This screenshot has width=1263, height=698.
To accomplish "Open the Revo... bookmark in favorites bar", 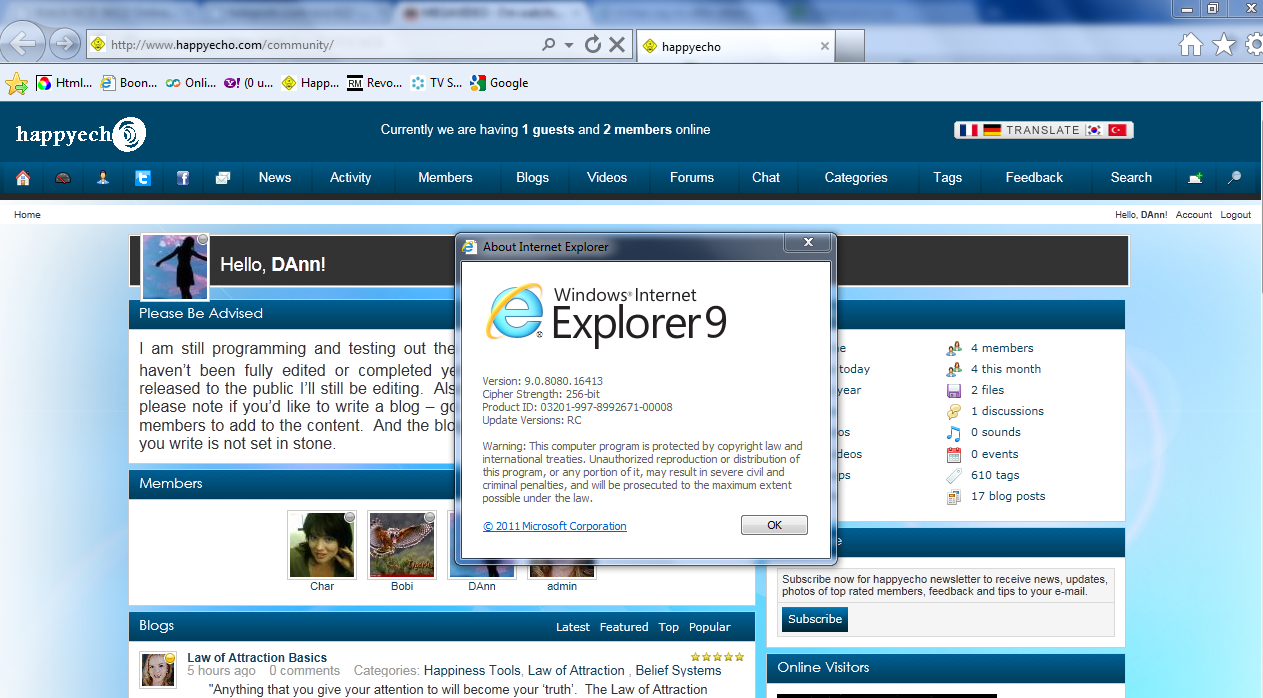I will 375,83.
